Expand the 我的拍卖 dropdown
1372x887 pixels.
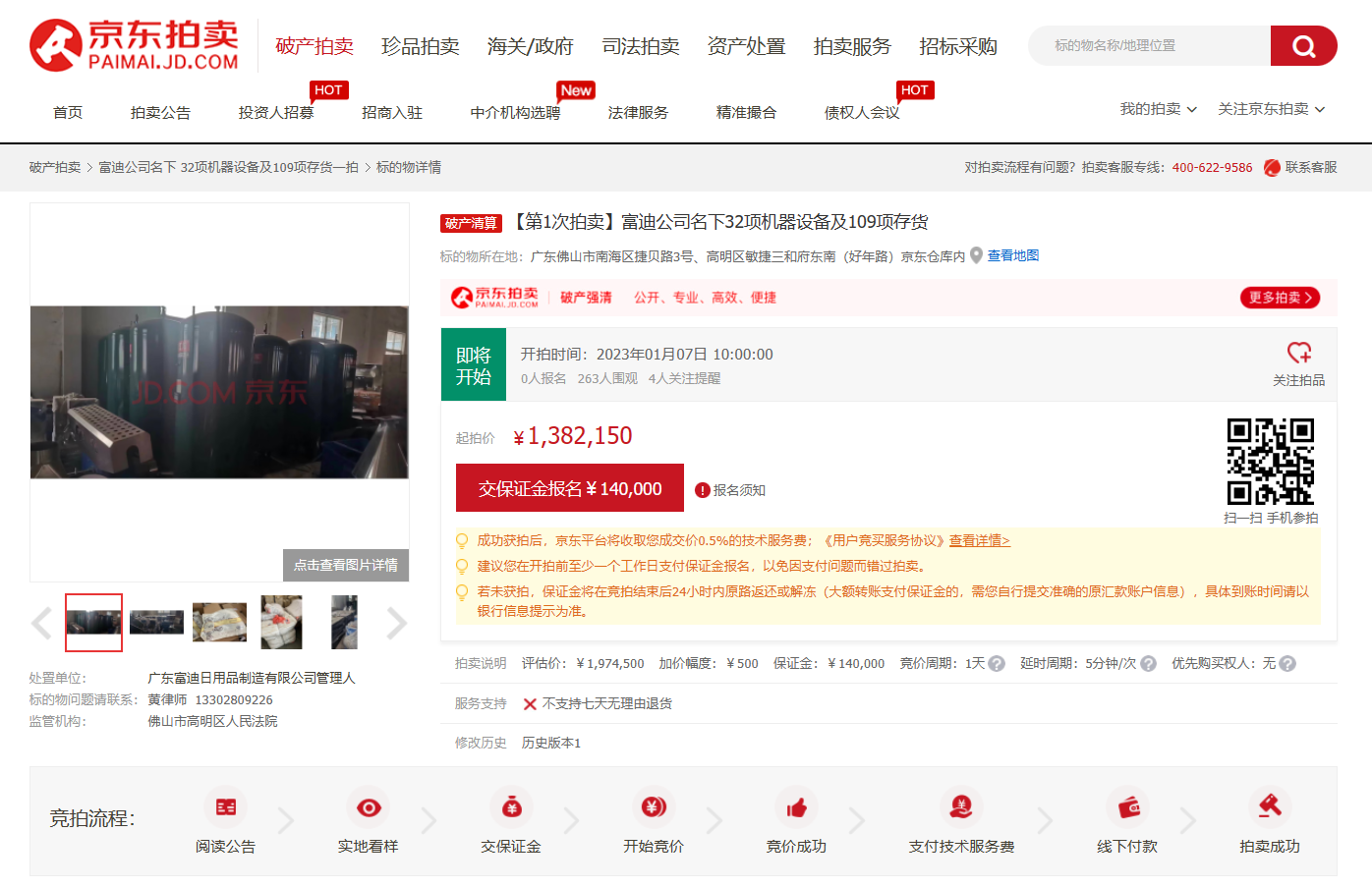point(1158,109)
